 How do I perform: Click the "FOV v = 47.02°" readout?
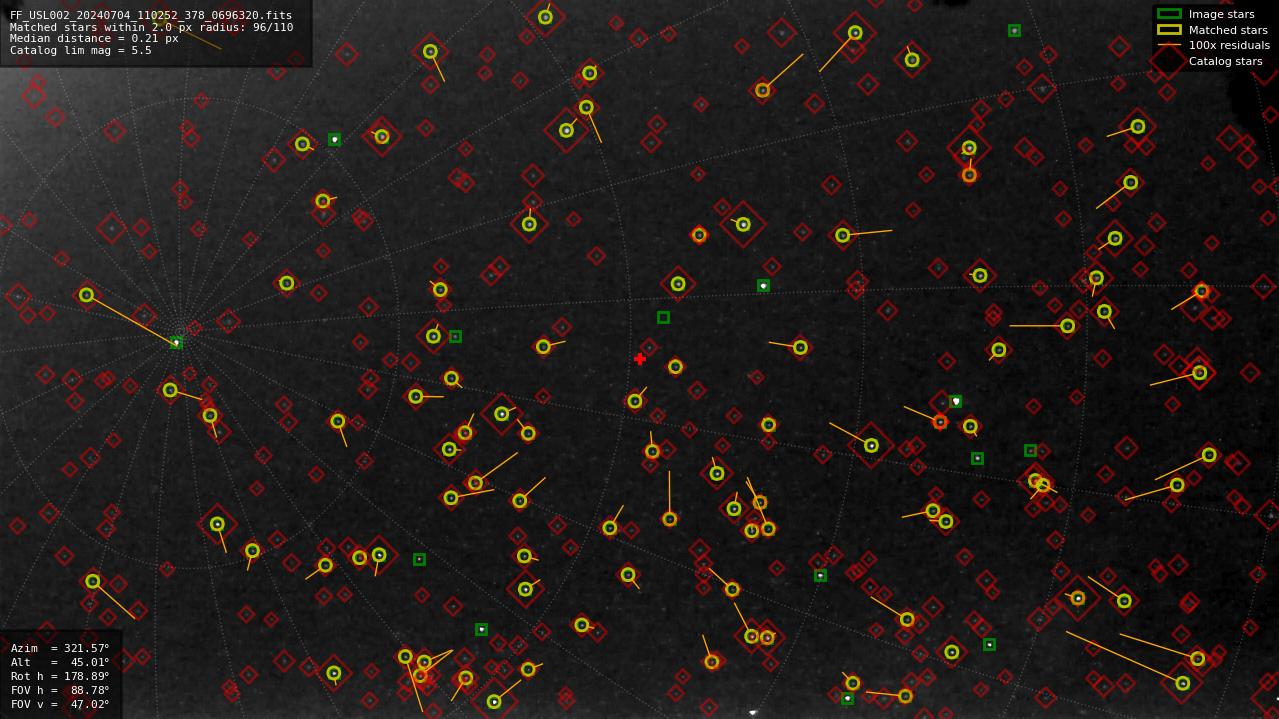coord(60,704)
